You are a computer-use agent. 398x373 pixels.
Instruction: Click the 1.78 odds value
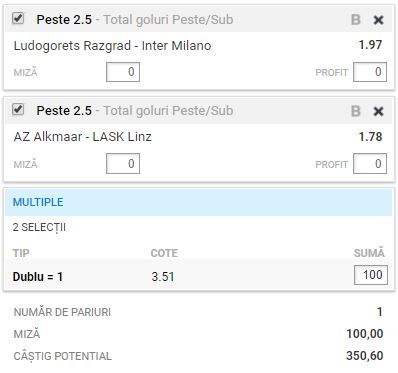370,137
